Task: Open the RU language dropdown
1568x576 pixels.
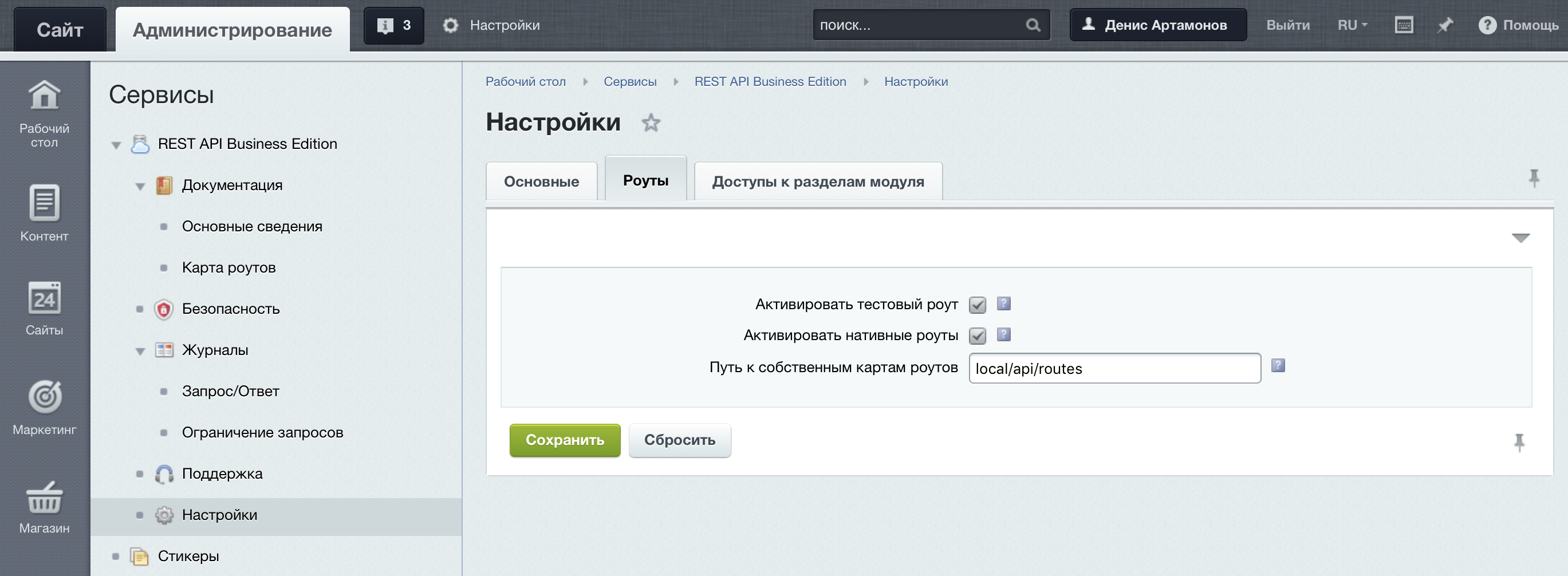Action: pyautogui.click(x=1352, y=26)
